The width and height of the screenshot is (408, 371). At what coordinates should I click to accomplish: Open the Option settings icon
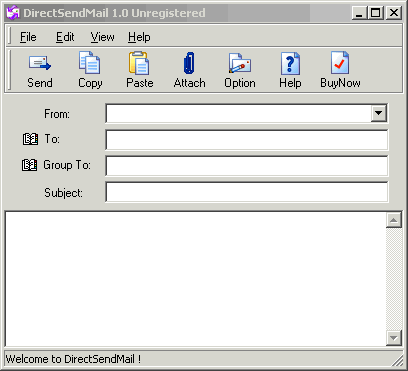point(240,63)
